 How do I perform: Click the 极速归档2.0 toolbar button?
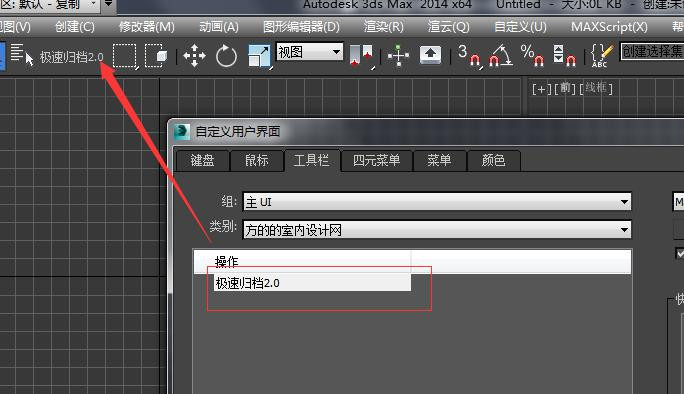coord(72,57)
